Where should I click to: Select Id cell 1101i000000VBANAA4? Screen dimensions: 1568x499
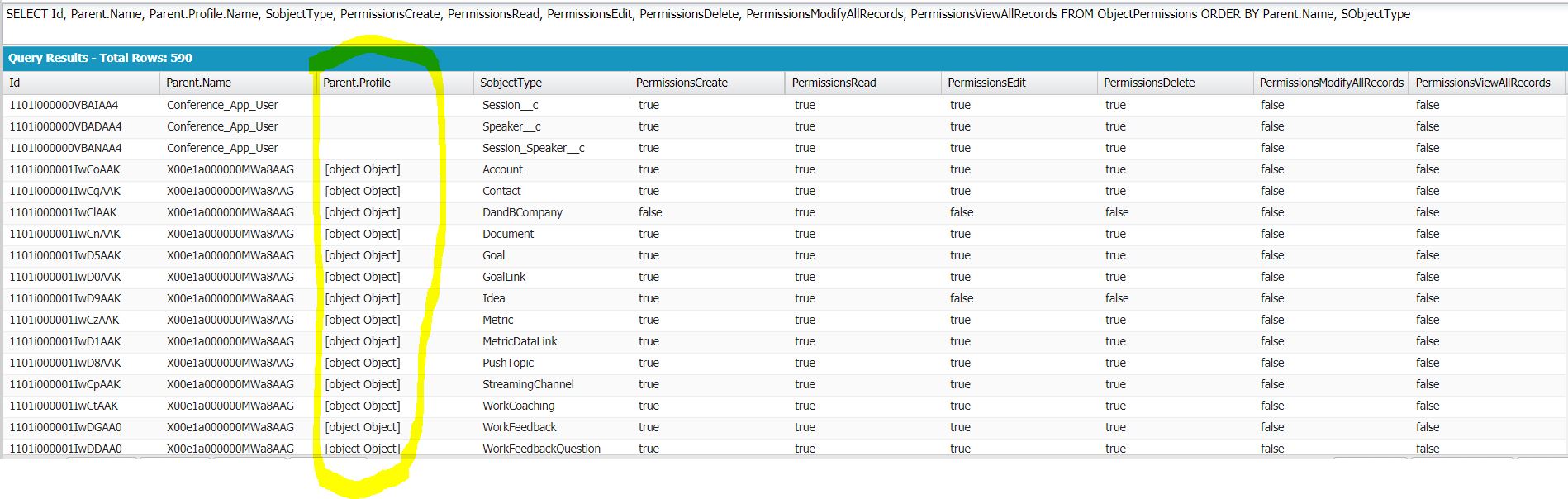[65, 148]
